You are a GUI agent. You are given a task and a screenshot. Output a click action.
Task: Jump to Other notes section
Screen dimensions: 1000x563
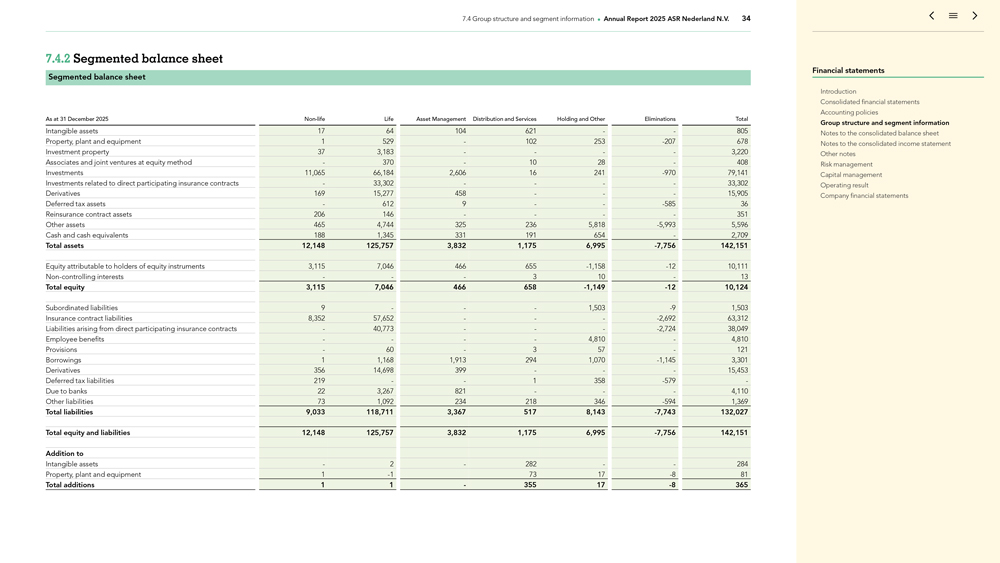(x=838, y=154)
